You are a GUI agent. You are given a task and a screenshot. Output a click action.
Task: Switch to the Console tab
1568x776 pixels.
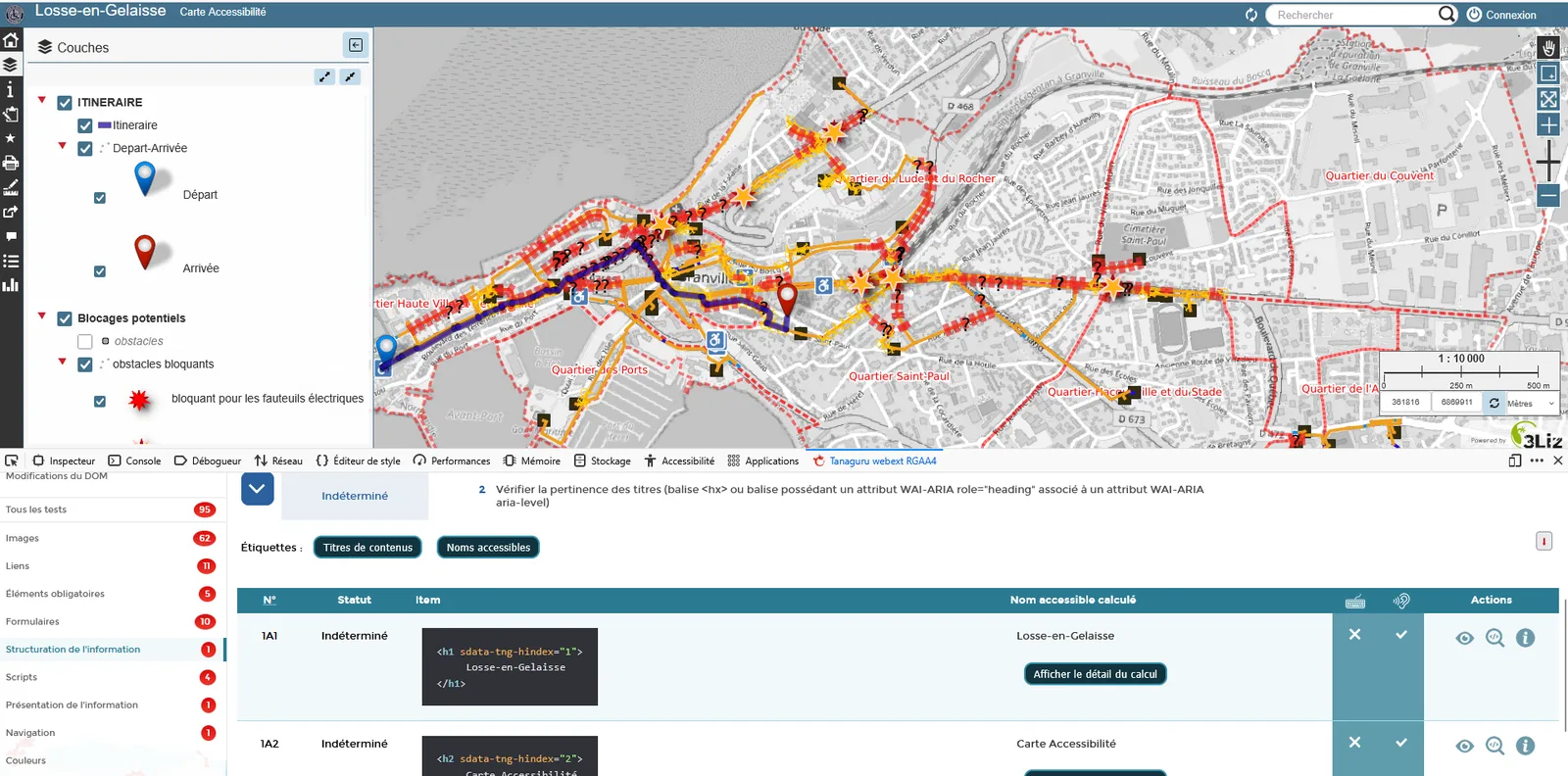pyautogui.click(x=135, y=461)
